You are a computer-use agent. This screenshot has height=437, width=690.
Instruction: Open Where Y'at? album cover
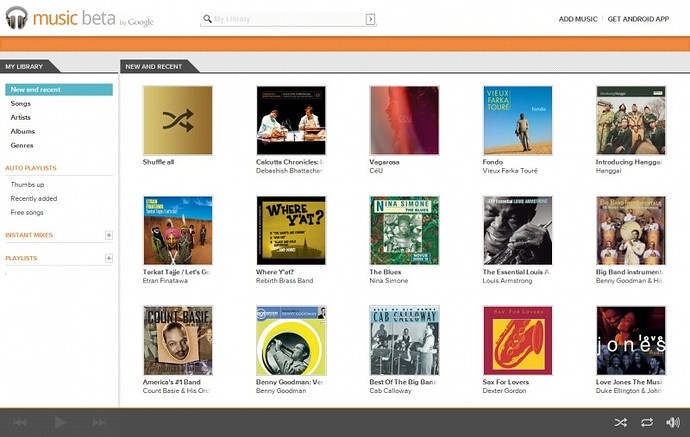click(291, 231)
